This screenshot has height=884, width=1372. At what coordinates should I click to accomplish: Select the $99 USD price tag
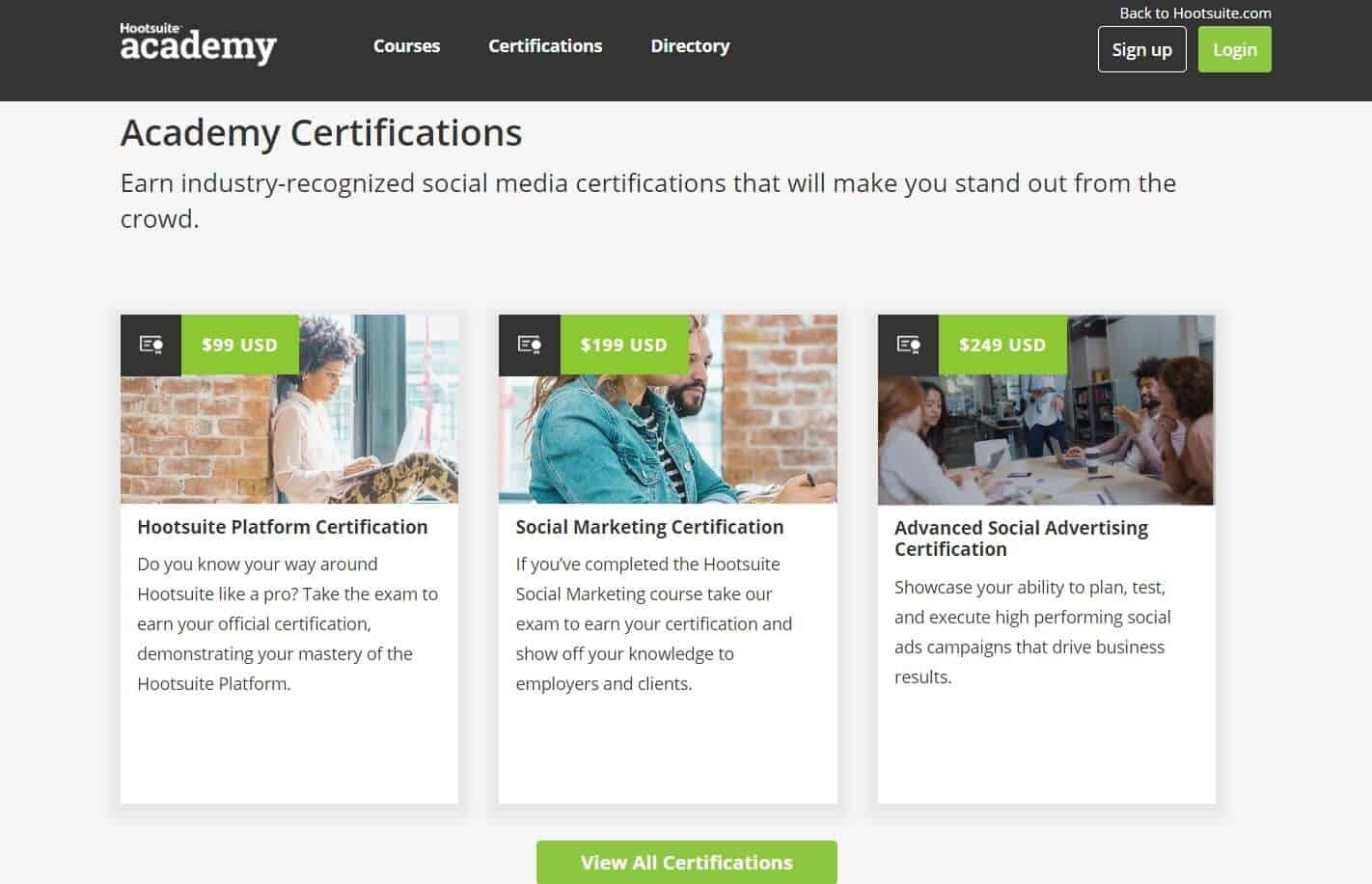click(x=240, y=345)
